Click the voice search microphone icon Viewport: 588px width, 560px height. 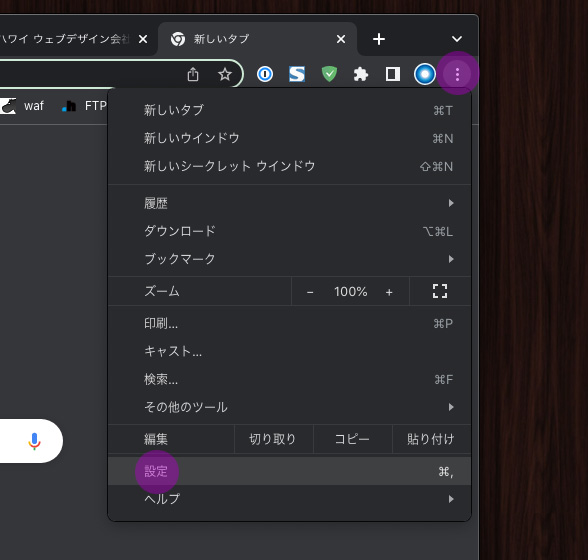click(34, 441)
